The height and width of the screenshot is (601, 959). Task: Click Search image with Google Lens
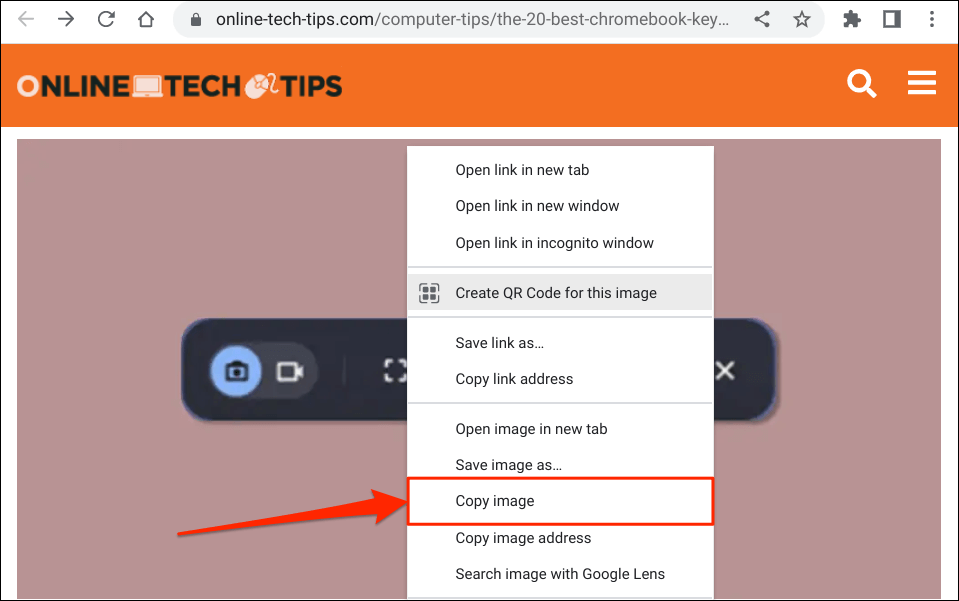pyautogui.click(x=560, y=574)
